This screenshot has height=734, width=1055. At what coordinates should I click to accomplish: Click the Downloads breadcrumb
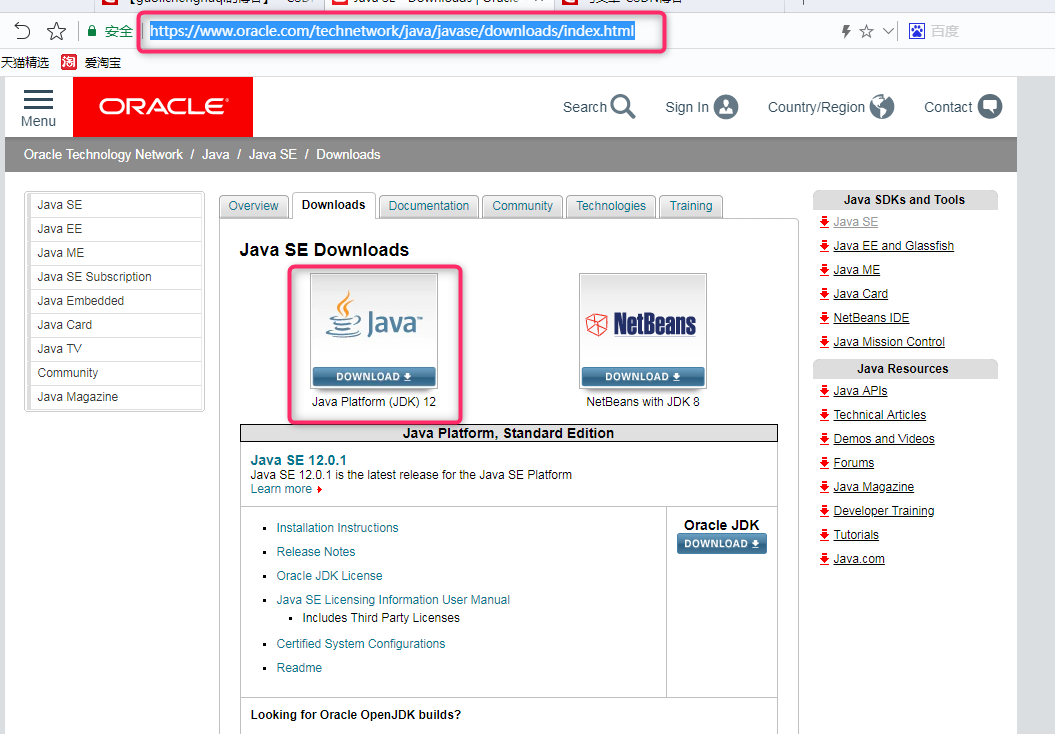348,154
